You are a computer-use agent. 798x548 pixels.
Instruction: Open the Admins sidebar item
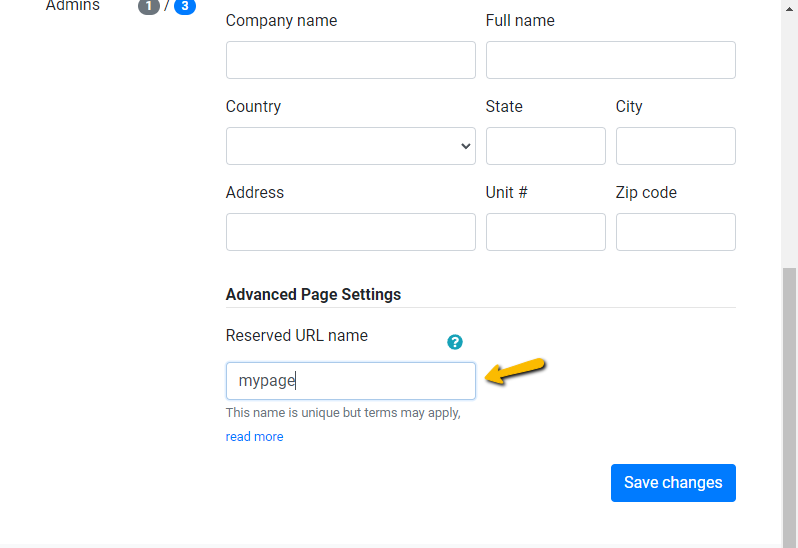pos(73,6)
